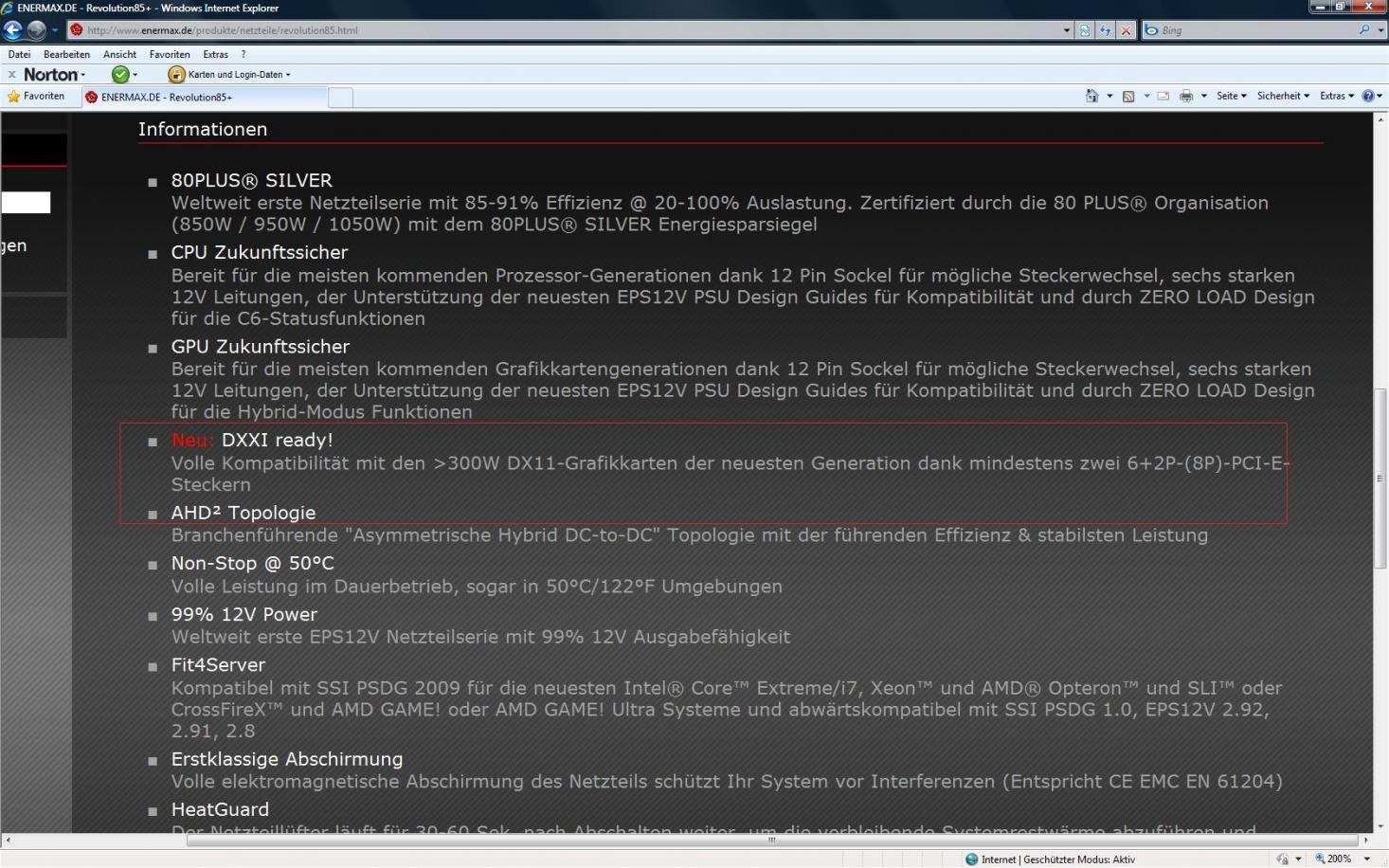Open the ? help menu
This screenshot has width=1389, height=868.
pyautogui.click(x=244, y=54)
